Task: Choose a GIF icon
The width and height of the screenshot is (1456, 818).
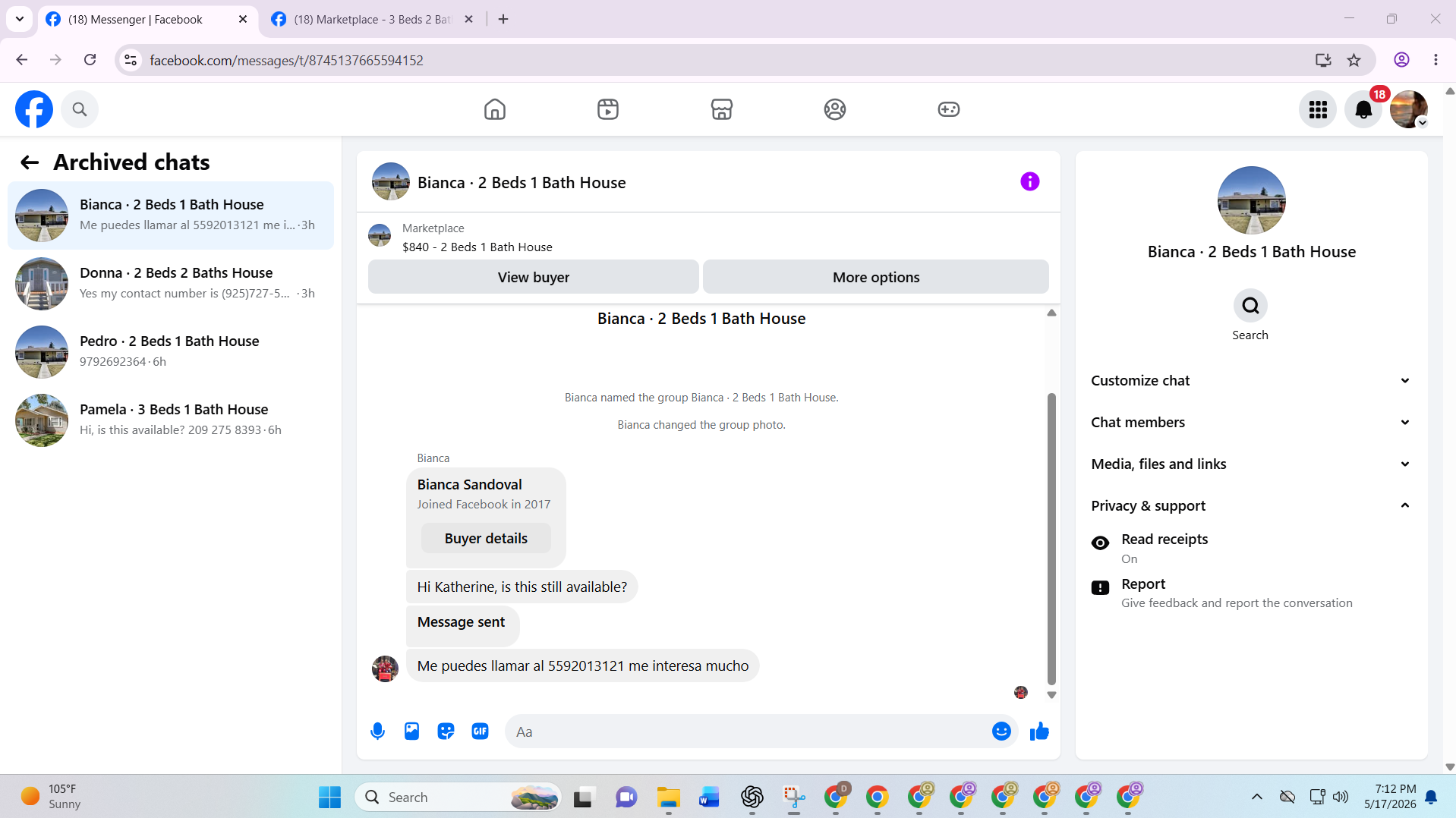Action: (x=480, y=731)
